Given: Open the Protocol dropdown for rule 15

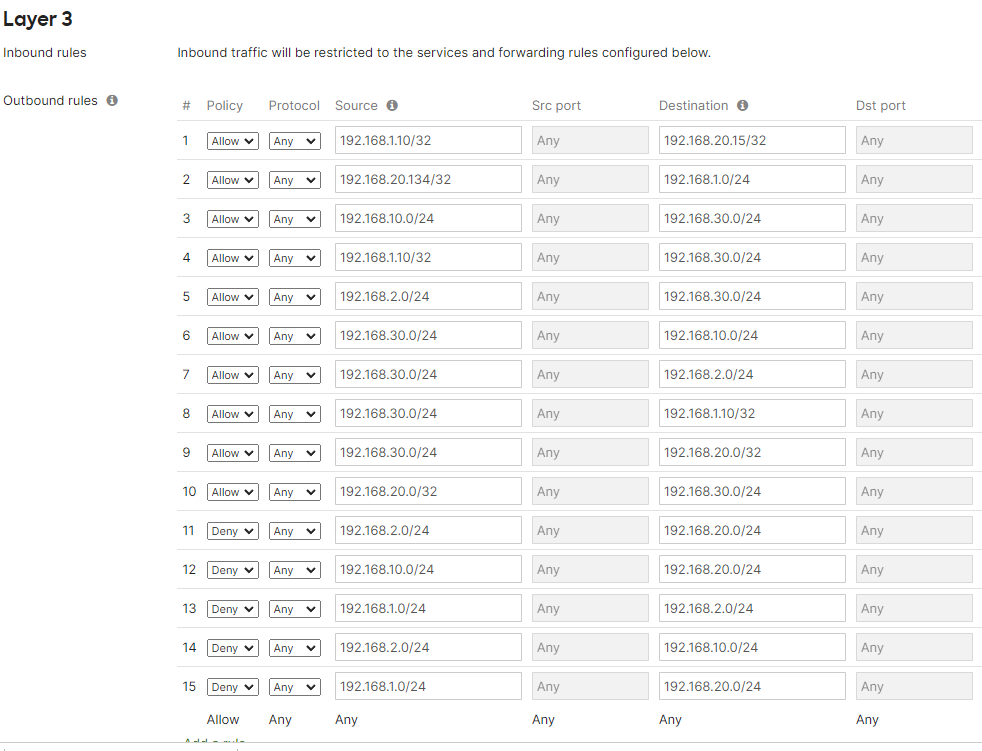Looking at the screenshot, I should 294,687.
